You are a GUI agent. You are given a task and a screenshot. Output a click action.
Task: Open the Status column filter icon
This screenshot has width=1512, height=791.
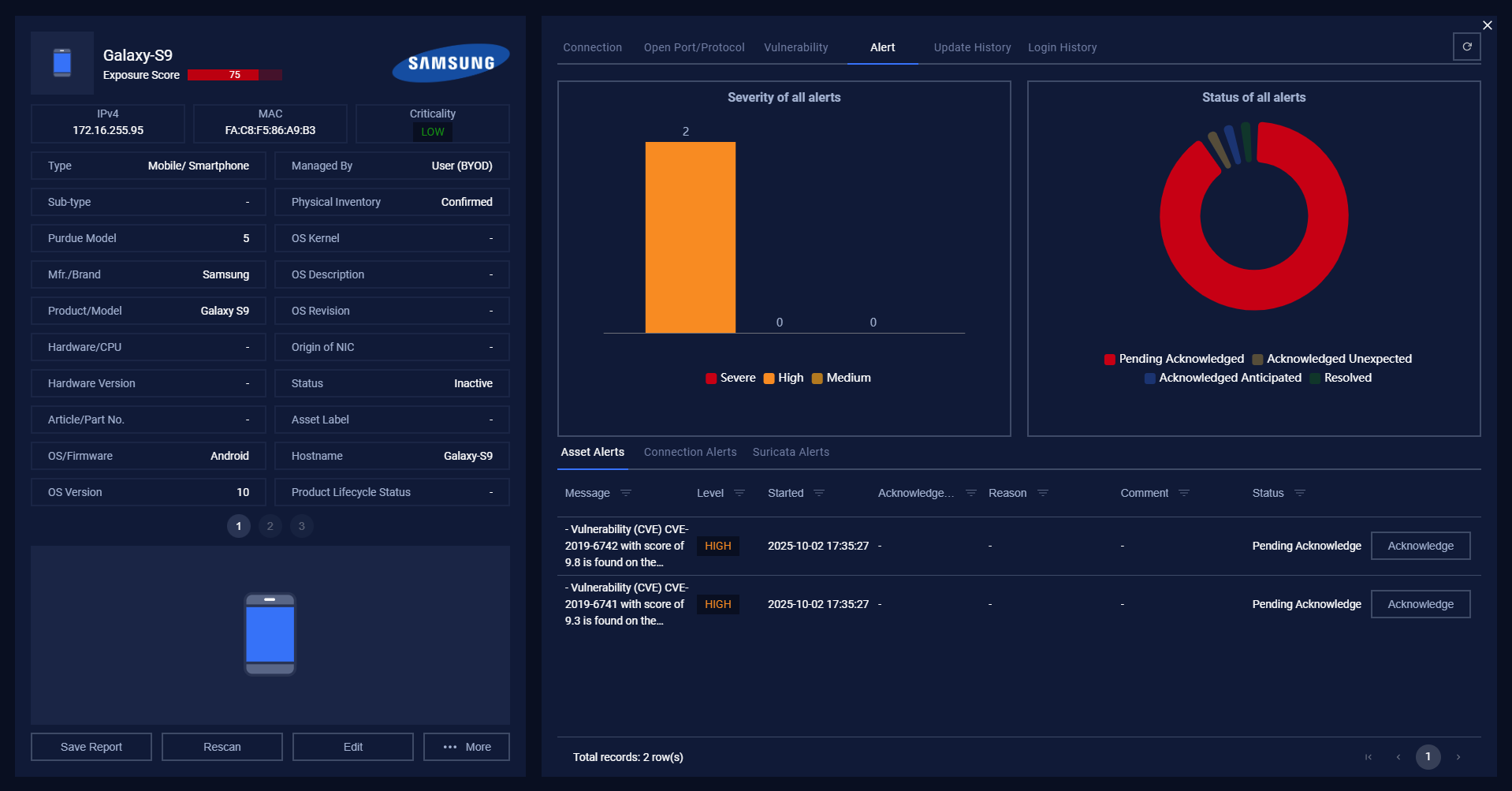pyautogui.click(x=1300, y=493)
